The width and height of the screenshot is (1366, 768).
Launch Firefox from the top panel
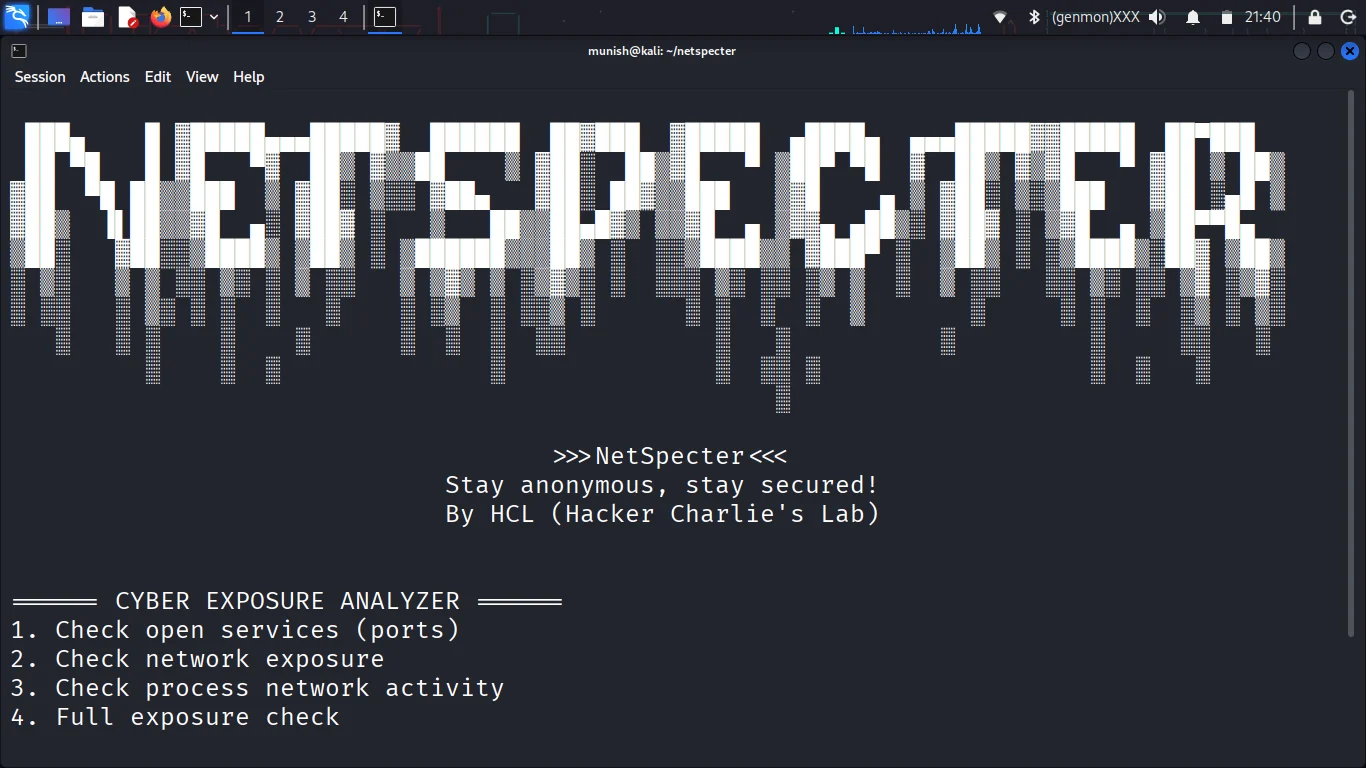161,17
